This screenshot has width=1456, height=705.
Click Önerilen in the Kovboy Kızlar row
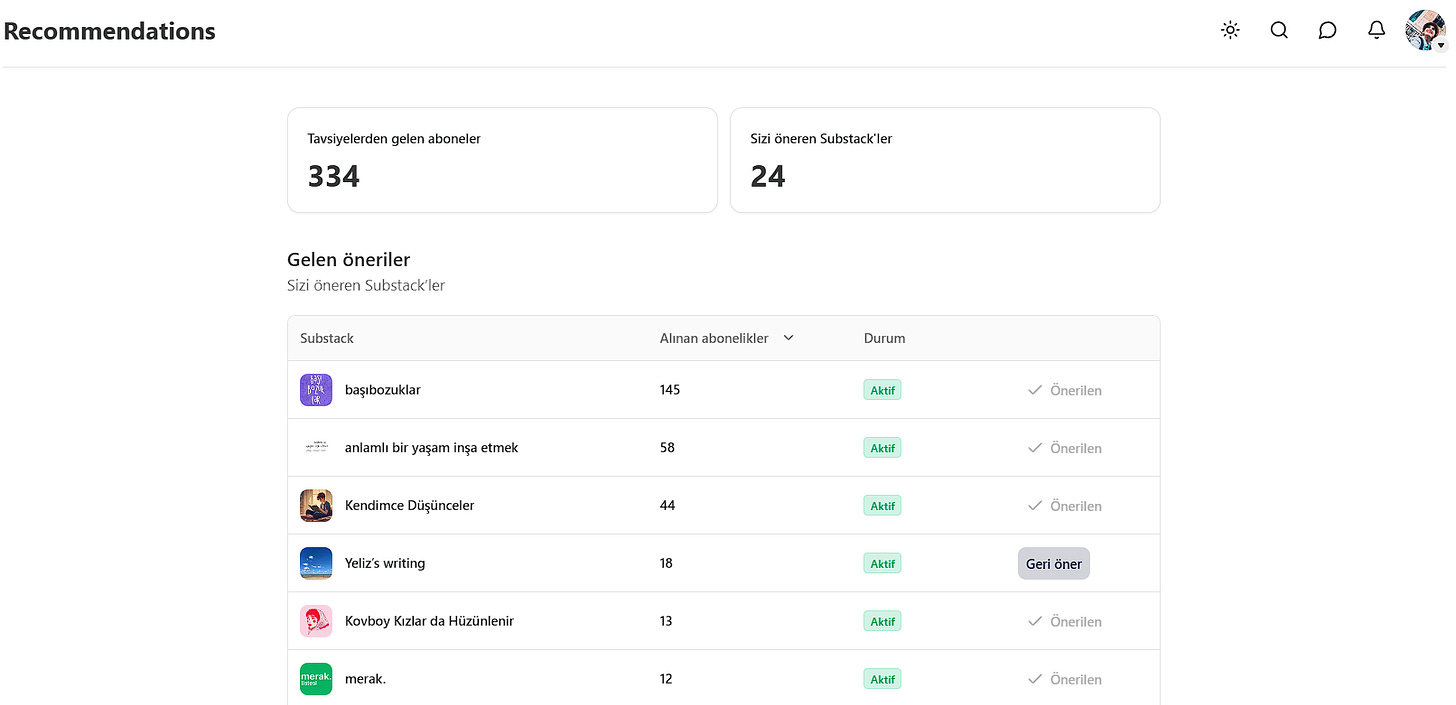pyautogui.click(x=1065, y=621)
